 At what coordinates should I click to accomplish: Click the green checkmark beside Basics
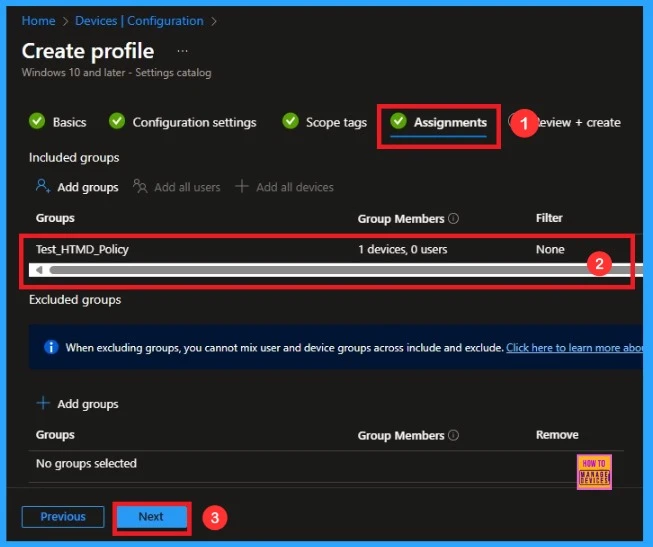click(x=38, y=122)
